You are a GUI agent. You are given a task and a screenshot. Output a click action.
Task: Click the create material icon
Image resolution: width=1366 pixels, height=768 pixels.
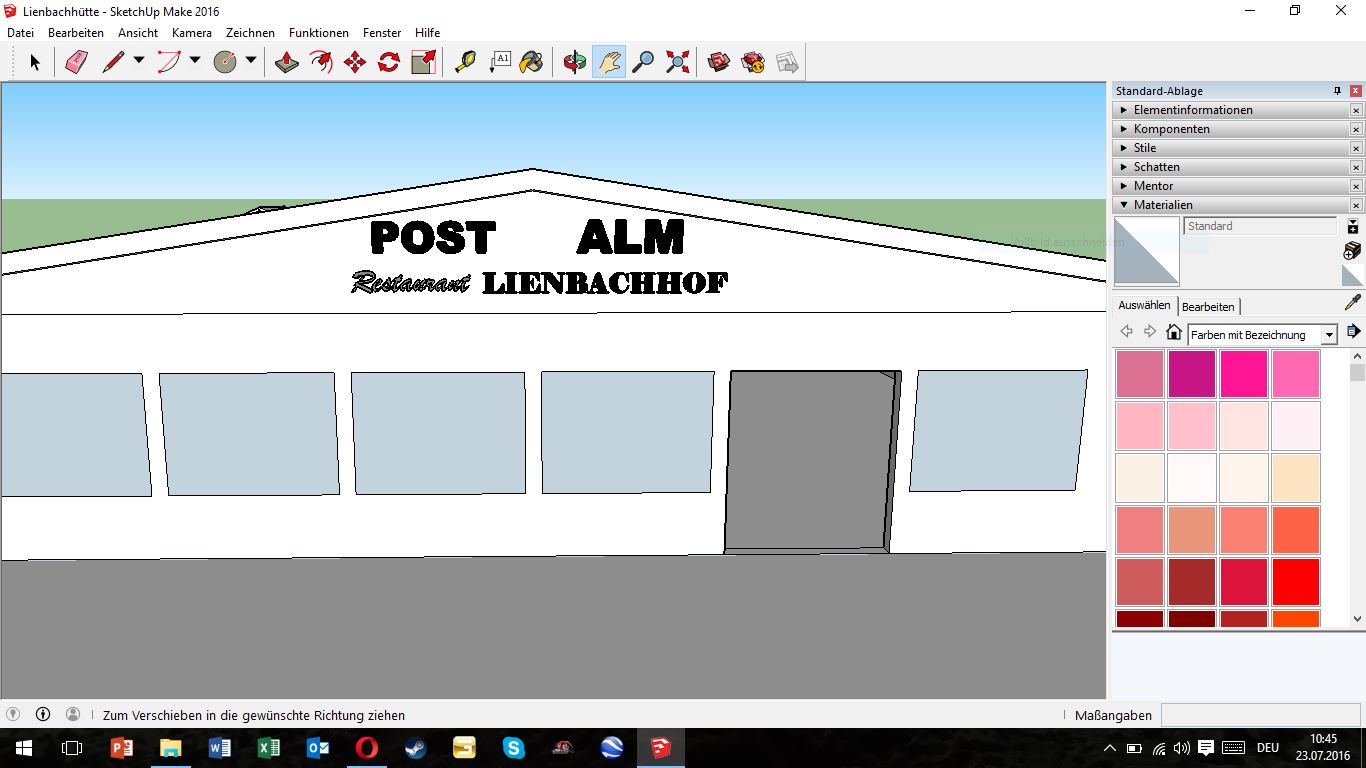point(1352,250)
